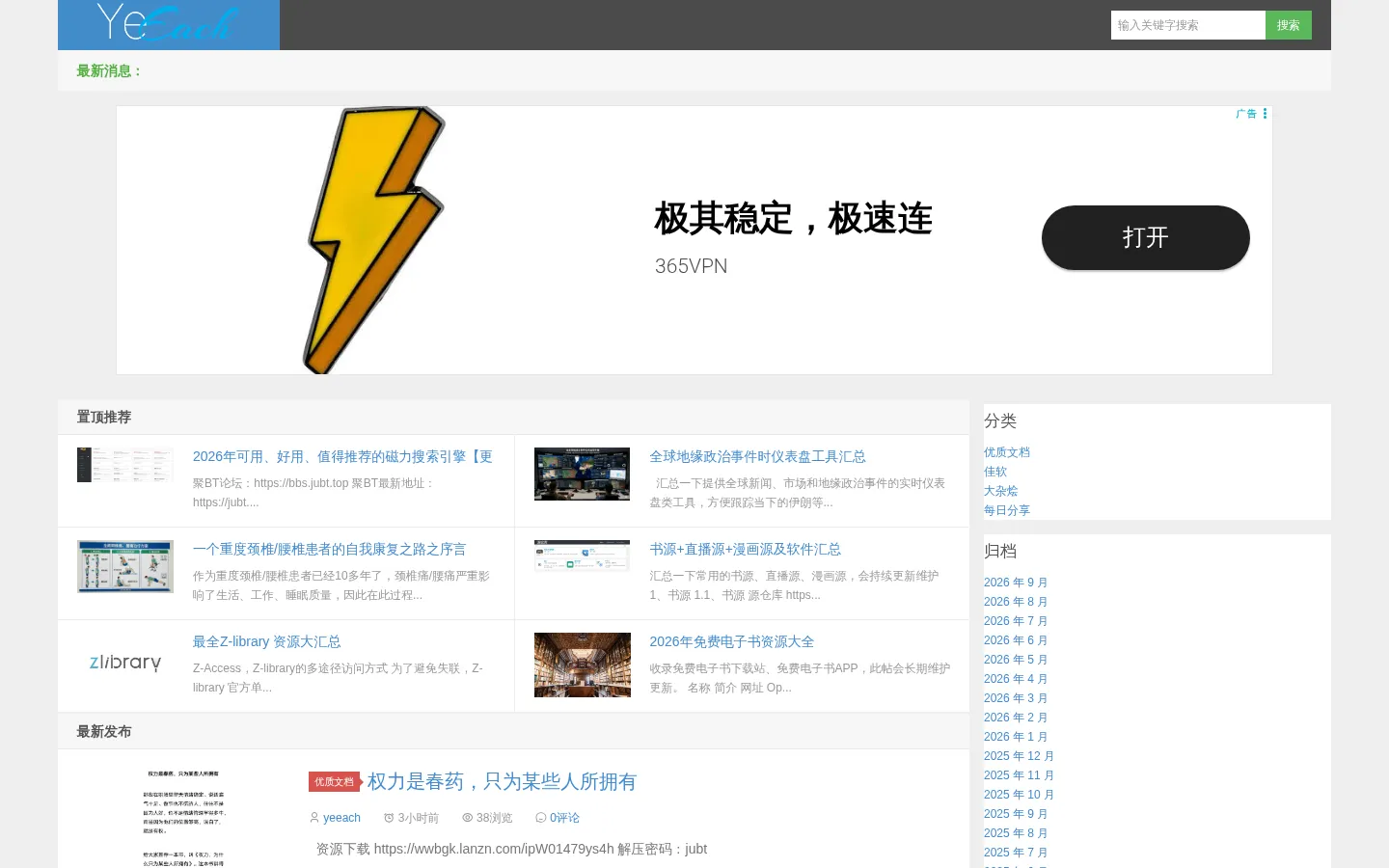Open the ad options three-dot icon

pos(1265,114)
